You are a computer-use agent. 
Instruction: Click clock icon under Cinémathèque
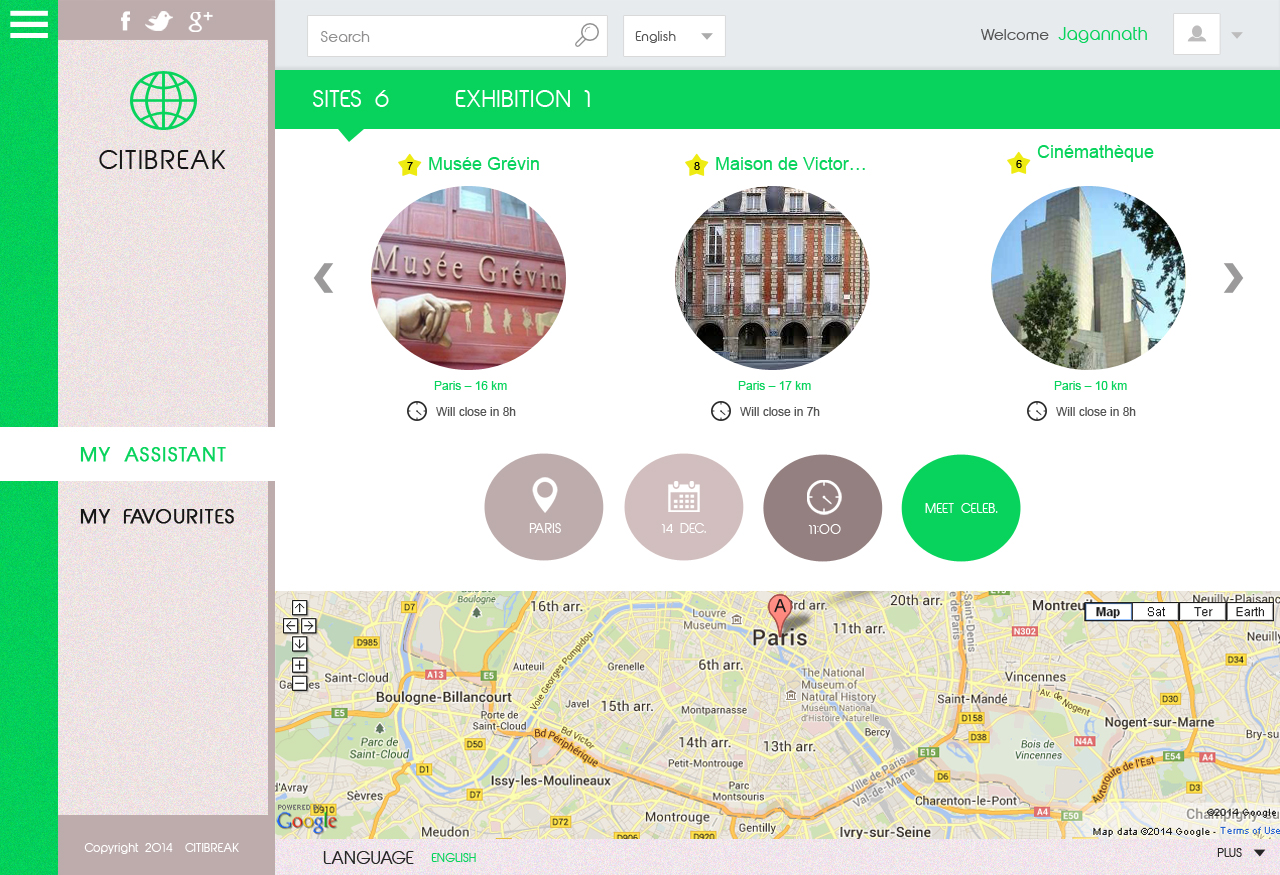tap(1037, 411)
